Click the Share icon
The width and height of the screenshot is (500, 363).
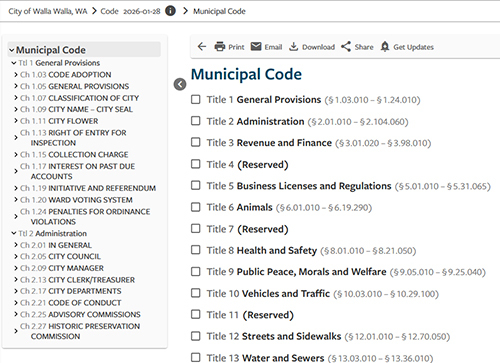coord(346,47)
